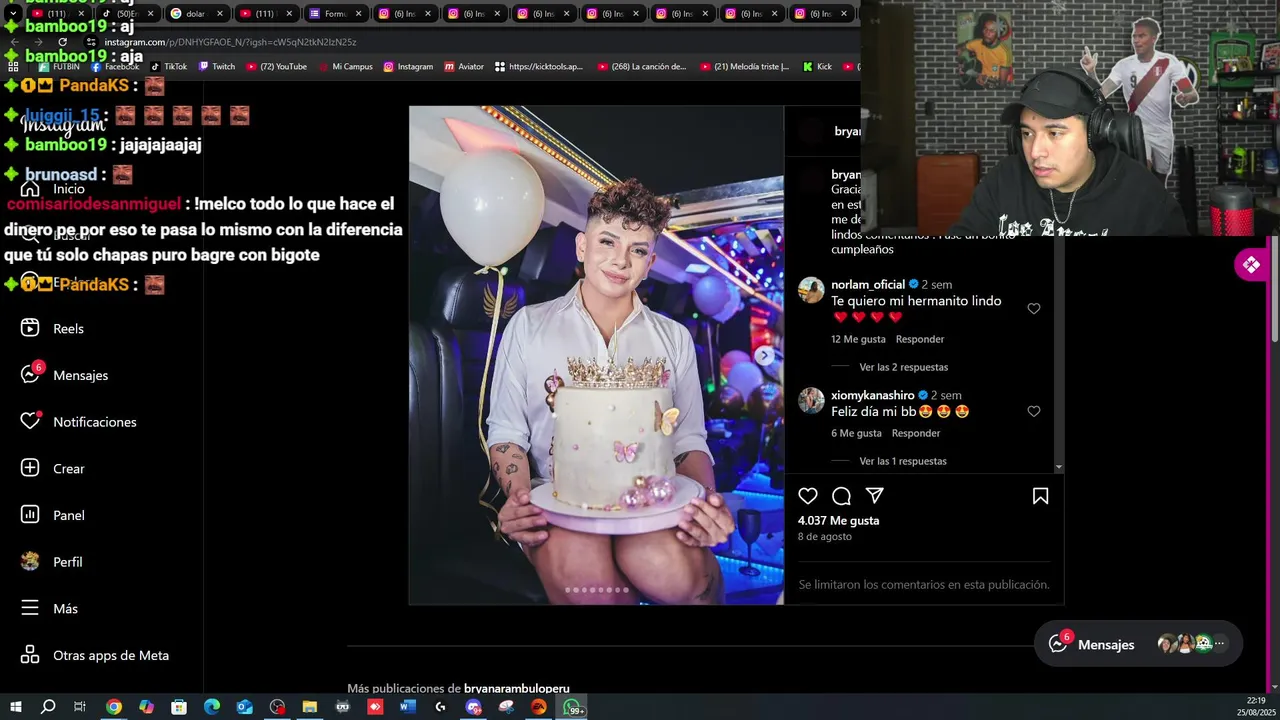The image size is (1280, 720).
Task: Expand 'Ver las 2 respuestas'
Action: pyautogui.click(x=903, y=367)
